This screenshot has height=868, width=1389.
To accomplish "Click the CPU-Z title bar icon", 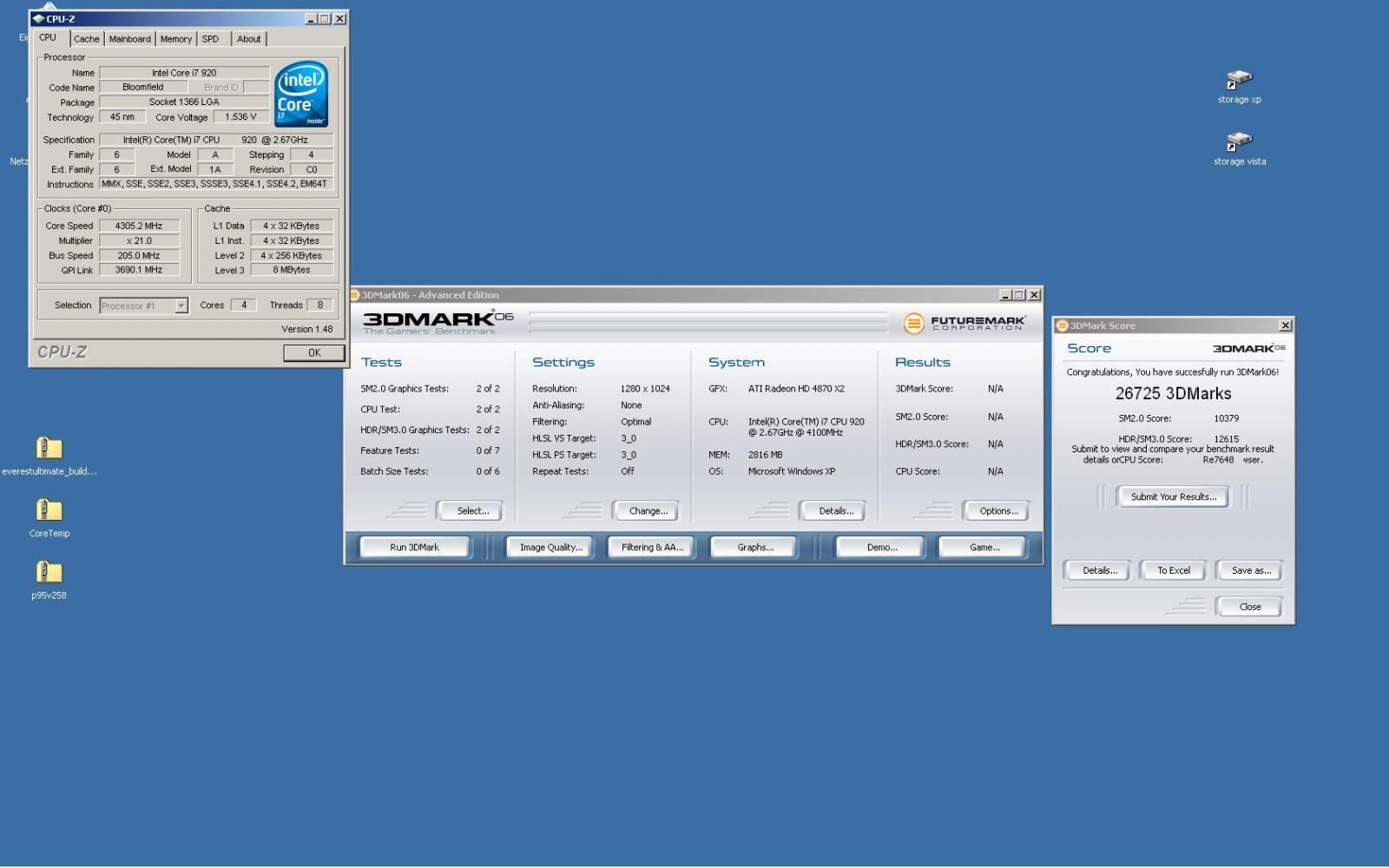I will (x=38, y=18).
